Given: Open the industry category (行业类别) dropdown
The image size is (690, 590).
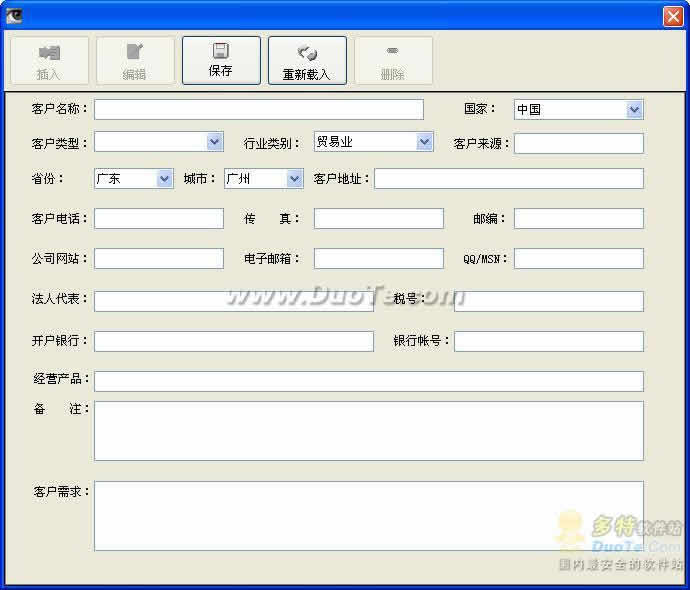Looking at the screenshot, I should pyautogui.click(x=424, y=142).
